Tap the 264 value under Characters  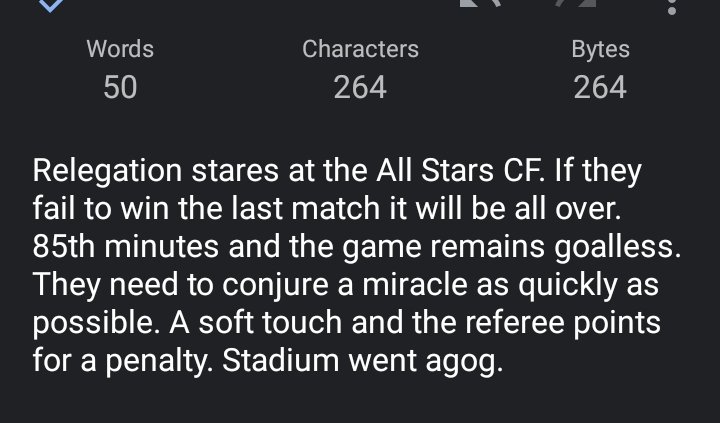coord(360,87)
